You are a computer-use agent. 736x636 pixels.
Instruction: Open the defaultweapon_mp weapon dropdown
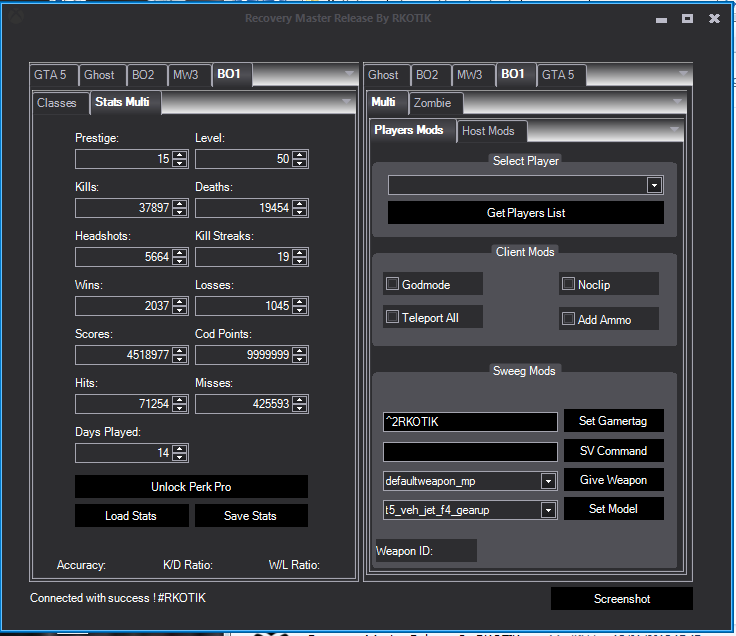click(x=548, y=481)
